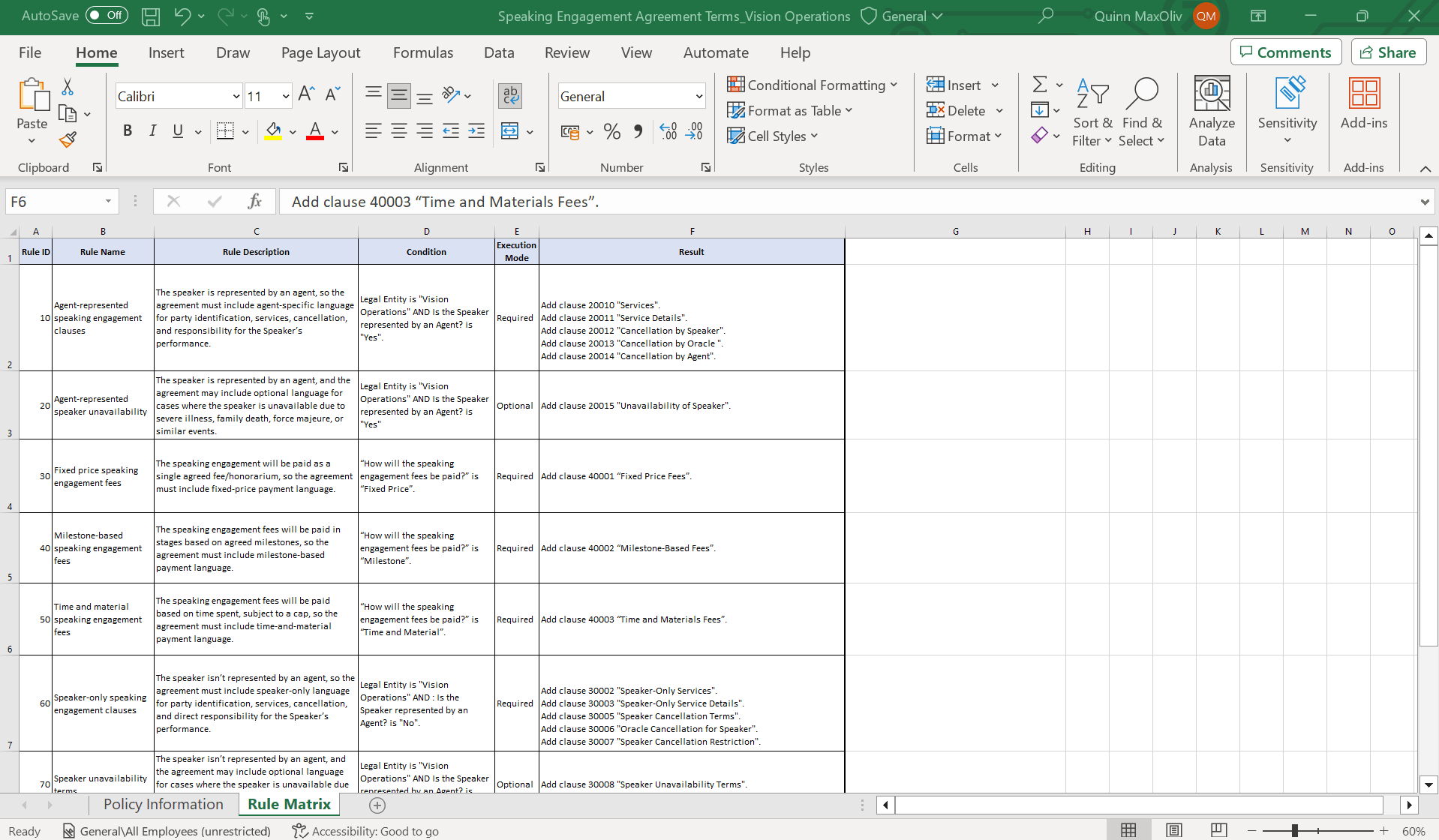Open the Calibri font name dropdown
Viewport: 1439px width, 840px height.
(x=236, y=96)
